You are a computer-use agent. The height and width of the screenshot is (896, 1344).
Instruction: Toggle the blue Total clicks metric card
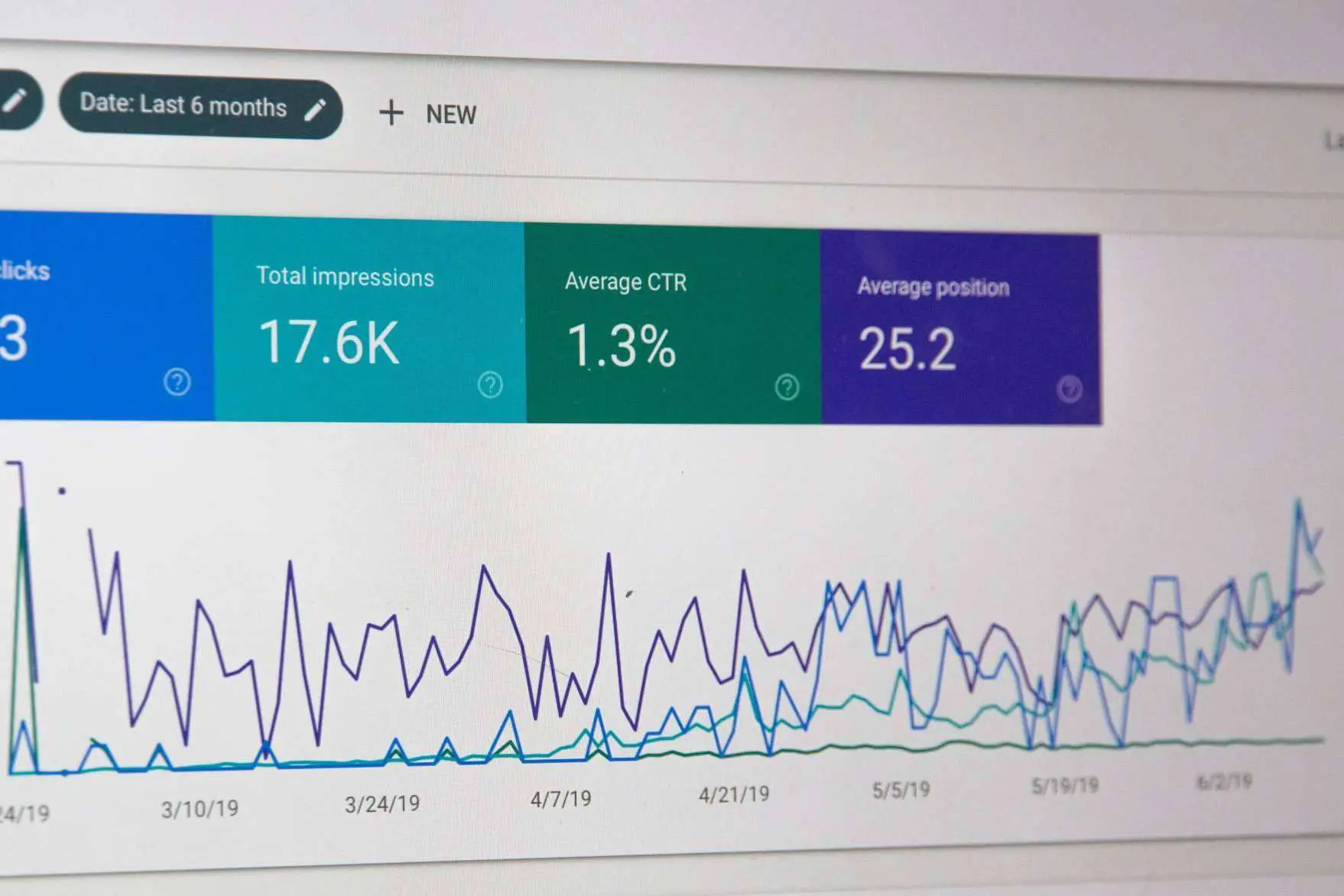(x=106, y=317)
